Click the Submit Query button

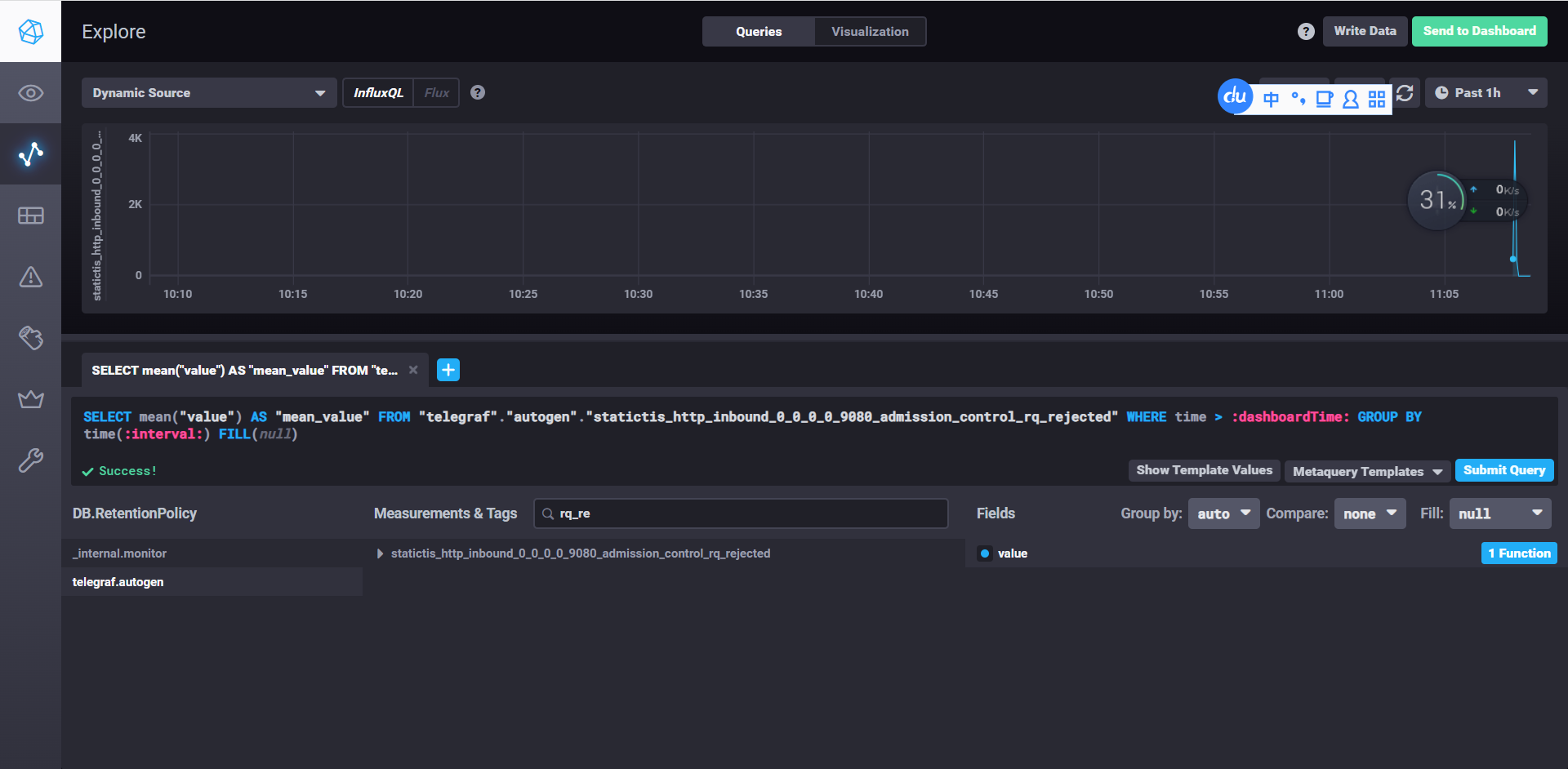[1503, 470]
